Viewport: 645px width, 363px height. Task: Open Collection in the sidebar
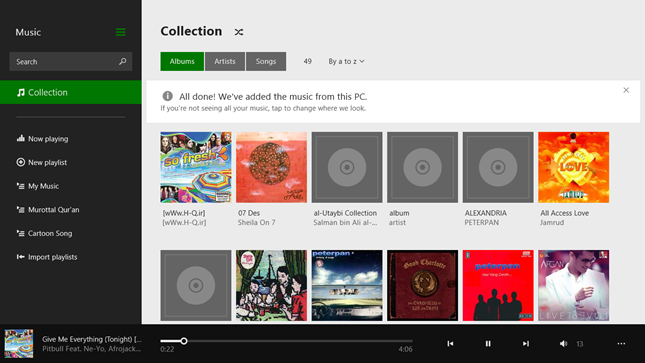(71, 92)
